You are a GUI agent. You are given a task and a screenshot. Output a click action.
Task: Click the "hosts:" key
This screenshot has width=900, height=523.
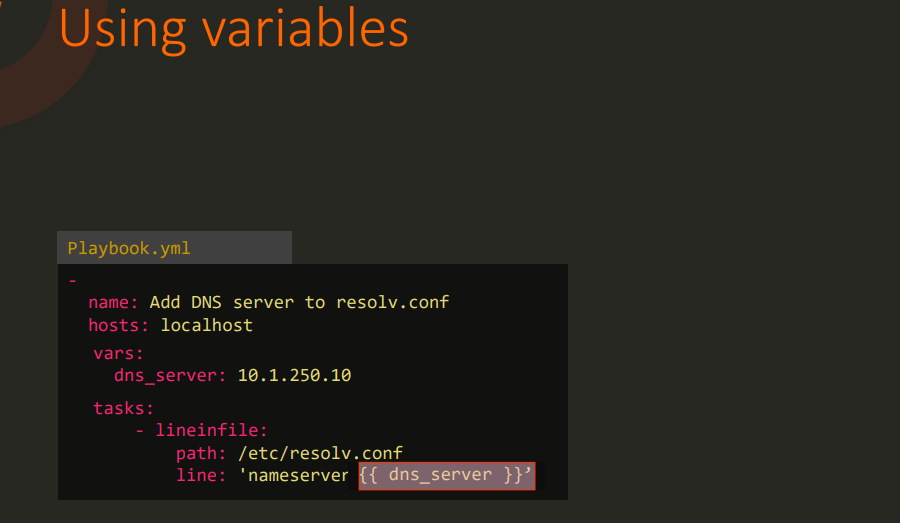(119, 325)
